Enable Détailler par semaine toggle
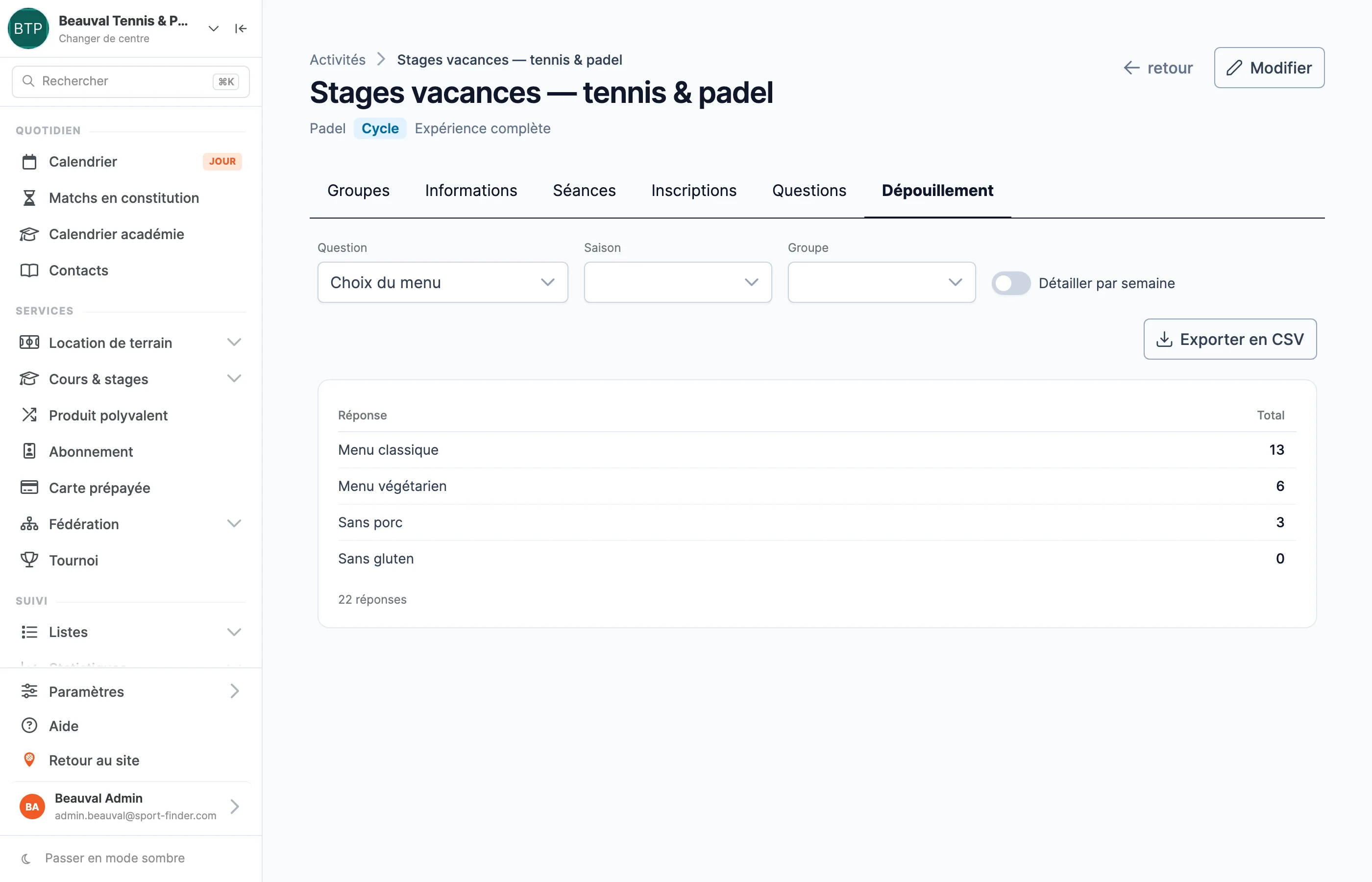 click(1011, 283)
